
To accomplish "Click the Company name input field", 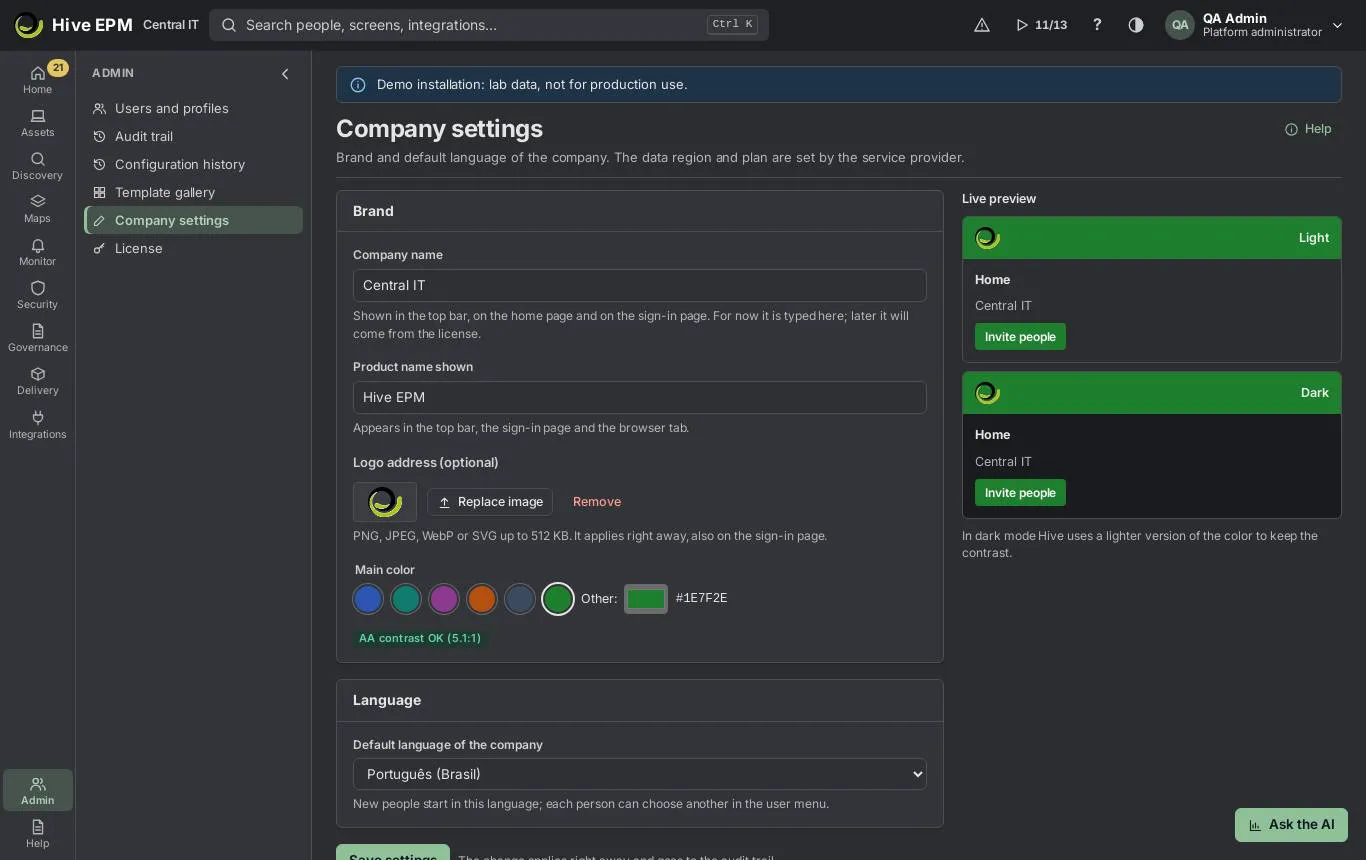I will (x=640, y=285).
